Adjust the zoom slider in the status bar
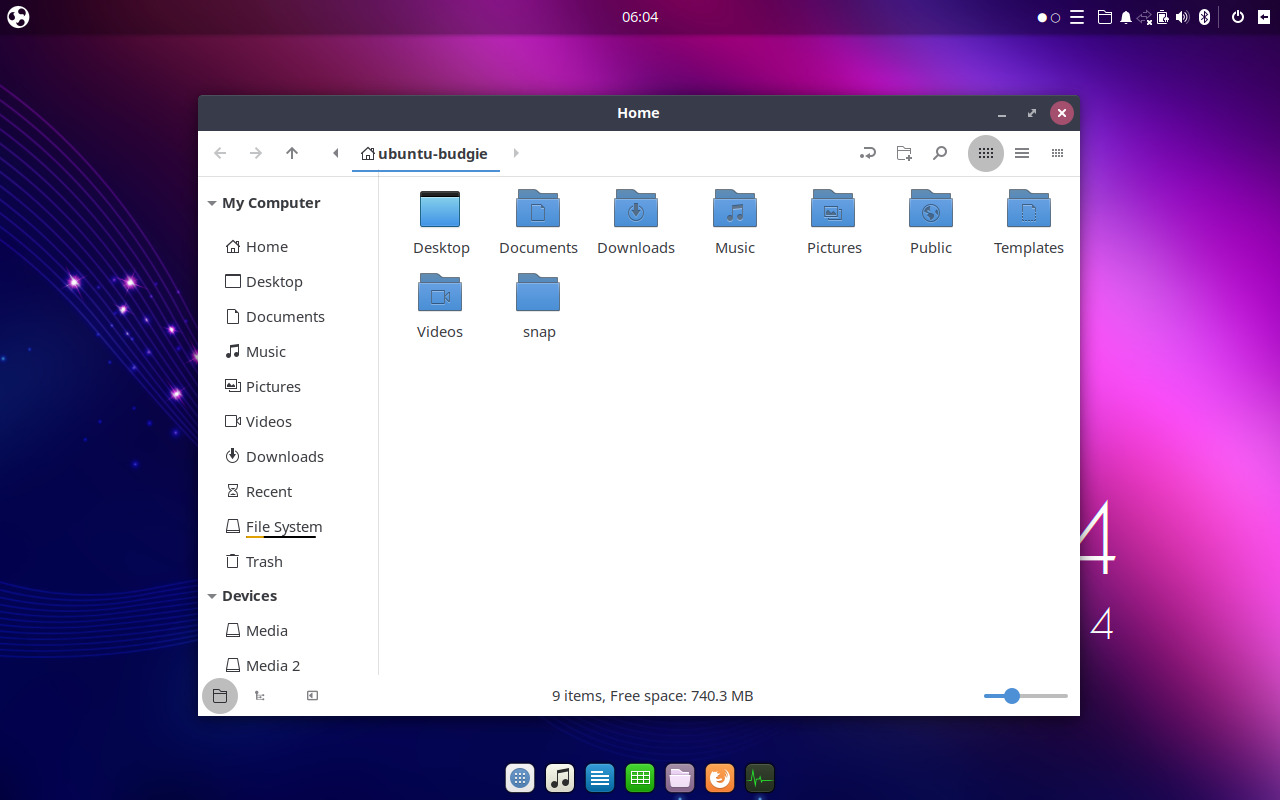The image size is (1280, 800). pos(1011,695)
